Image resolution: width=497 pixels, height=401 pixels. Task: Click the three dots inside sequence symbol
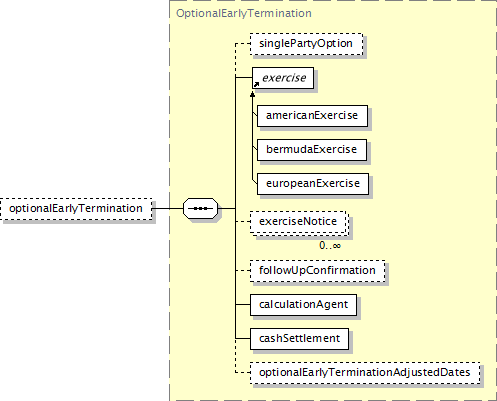click(200, 209)
